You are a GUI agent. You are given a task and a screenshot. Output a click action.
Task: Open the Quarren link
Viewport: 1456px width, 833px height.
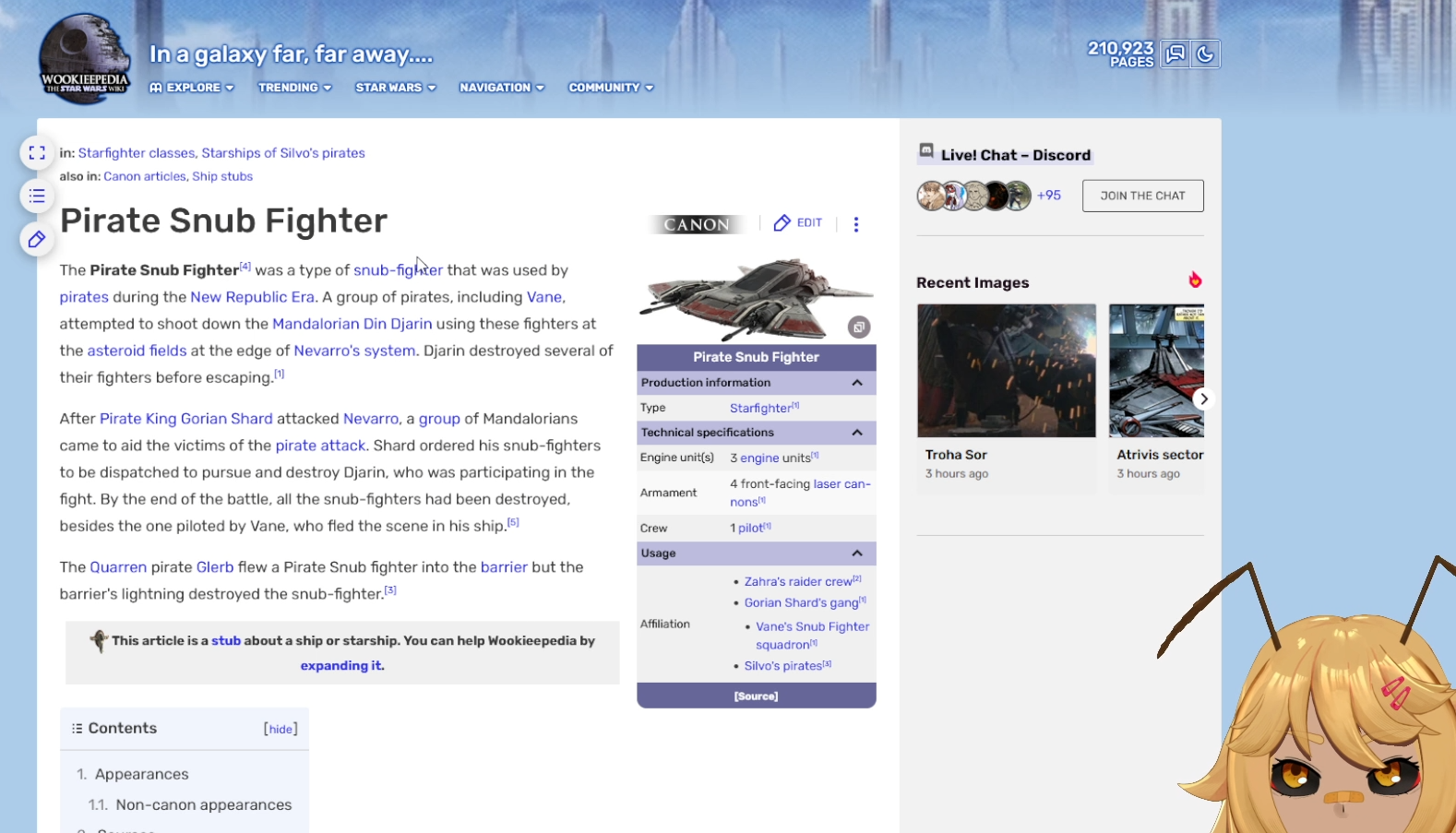point(118,567)
